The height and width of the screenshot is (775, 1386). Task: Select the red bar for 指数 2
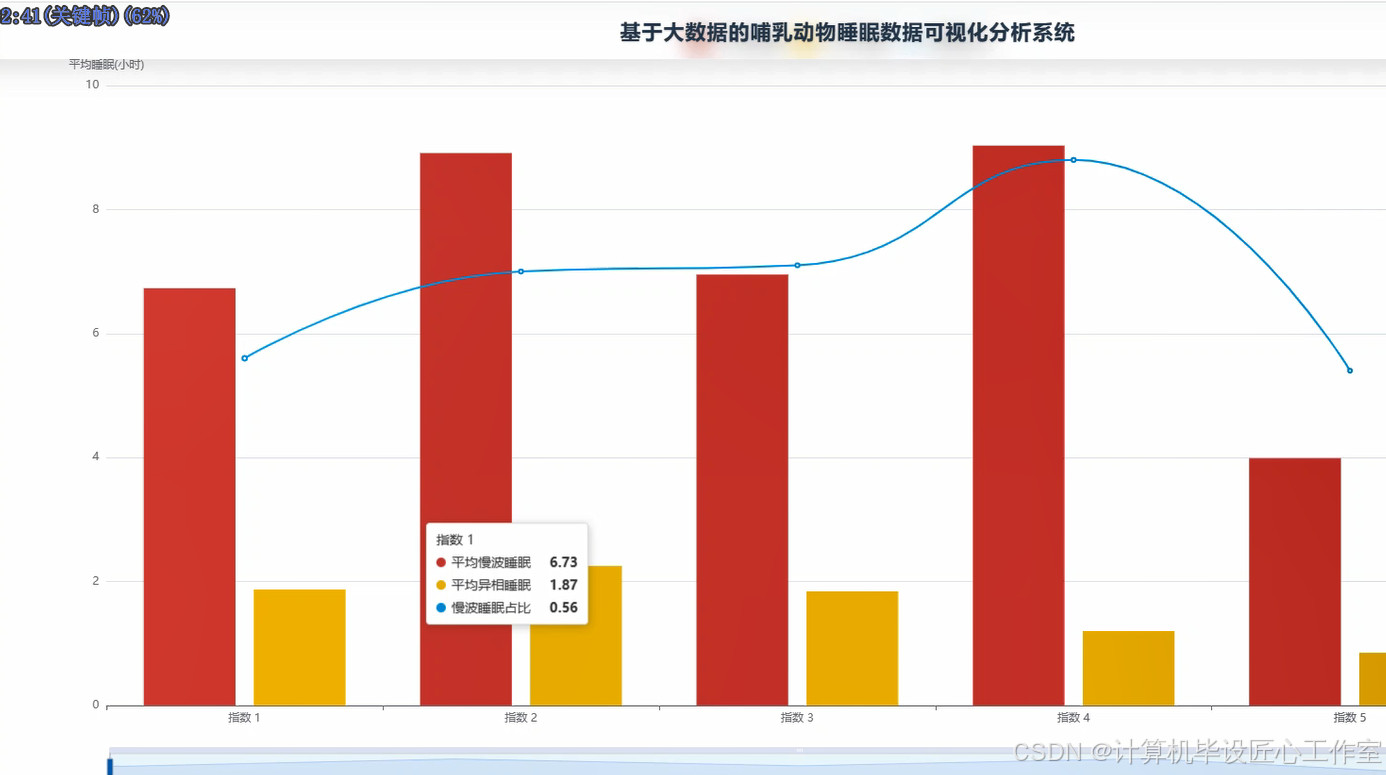[466, 429]
